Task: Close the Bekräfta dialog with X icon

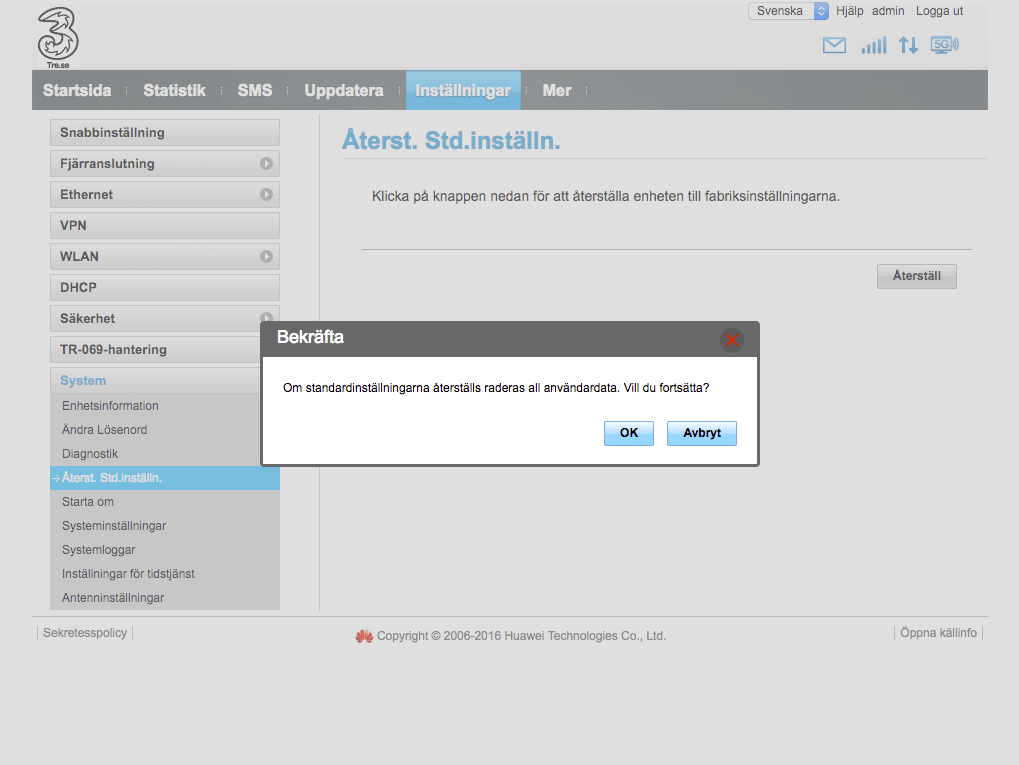Action: pyautogui.click(x=732, y=339)
